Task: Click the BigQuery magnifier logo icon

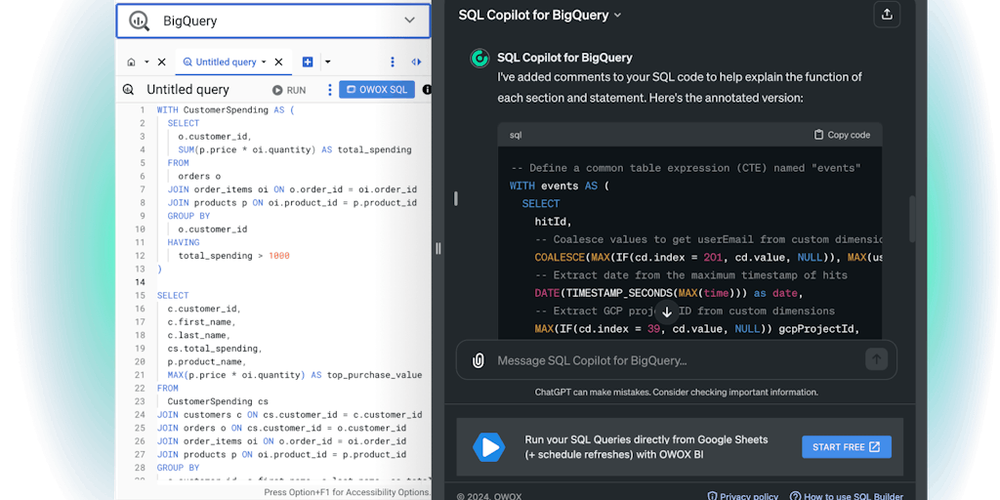Action: tap(139, 21)
